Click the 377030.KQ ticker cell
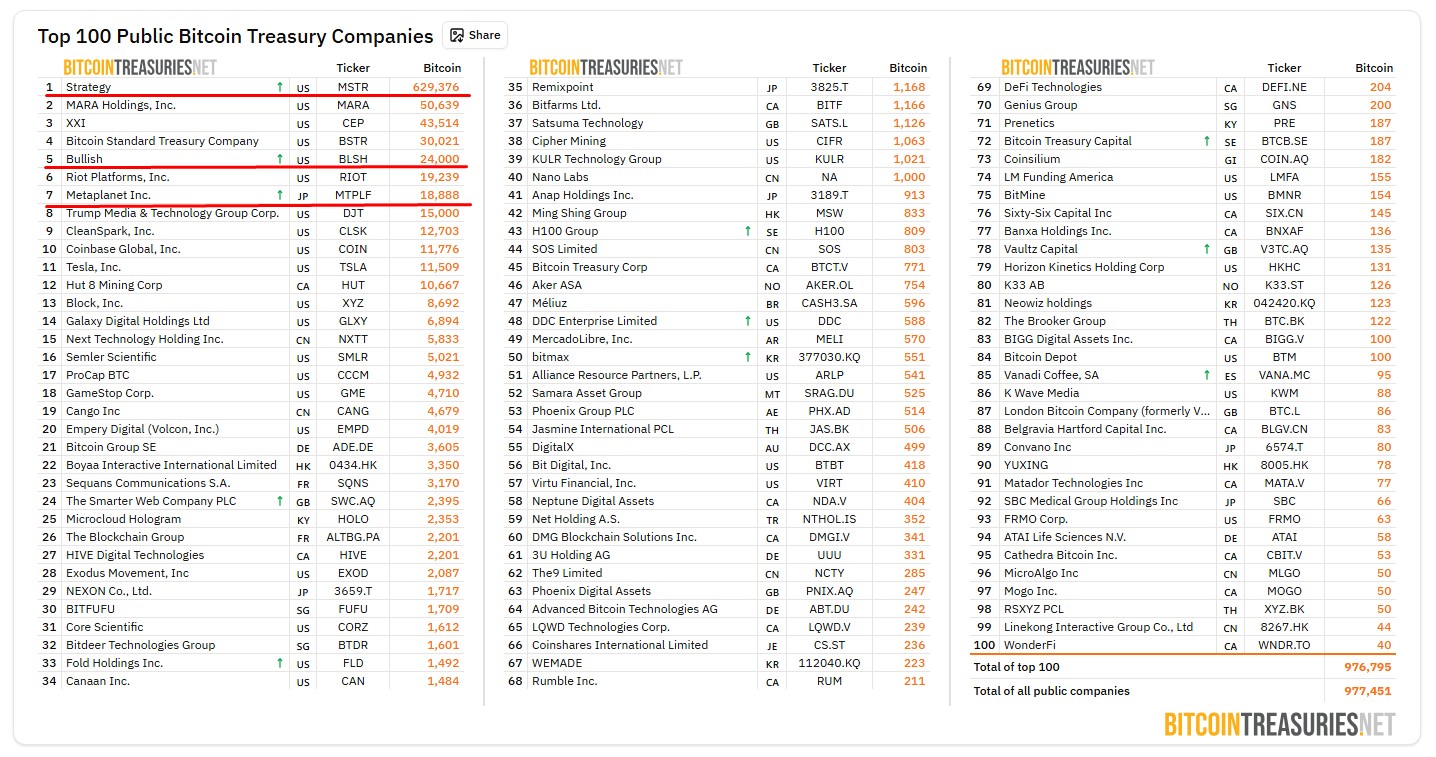The image size is (1436, 757). [829, 357]
